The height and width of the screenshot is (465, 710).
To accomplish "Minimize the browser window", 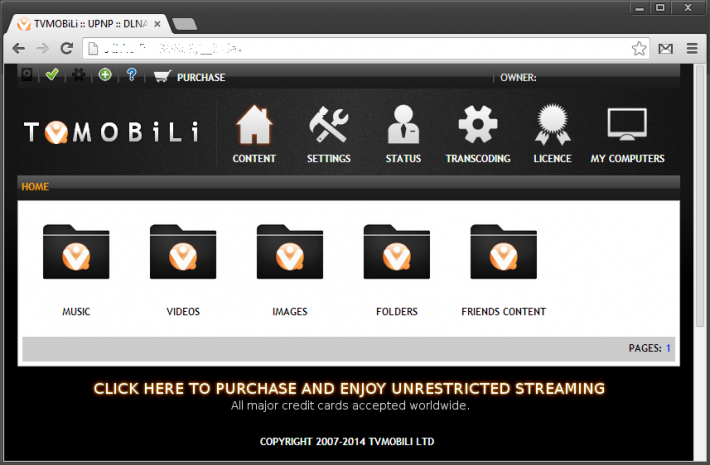I will (640, 8).
